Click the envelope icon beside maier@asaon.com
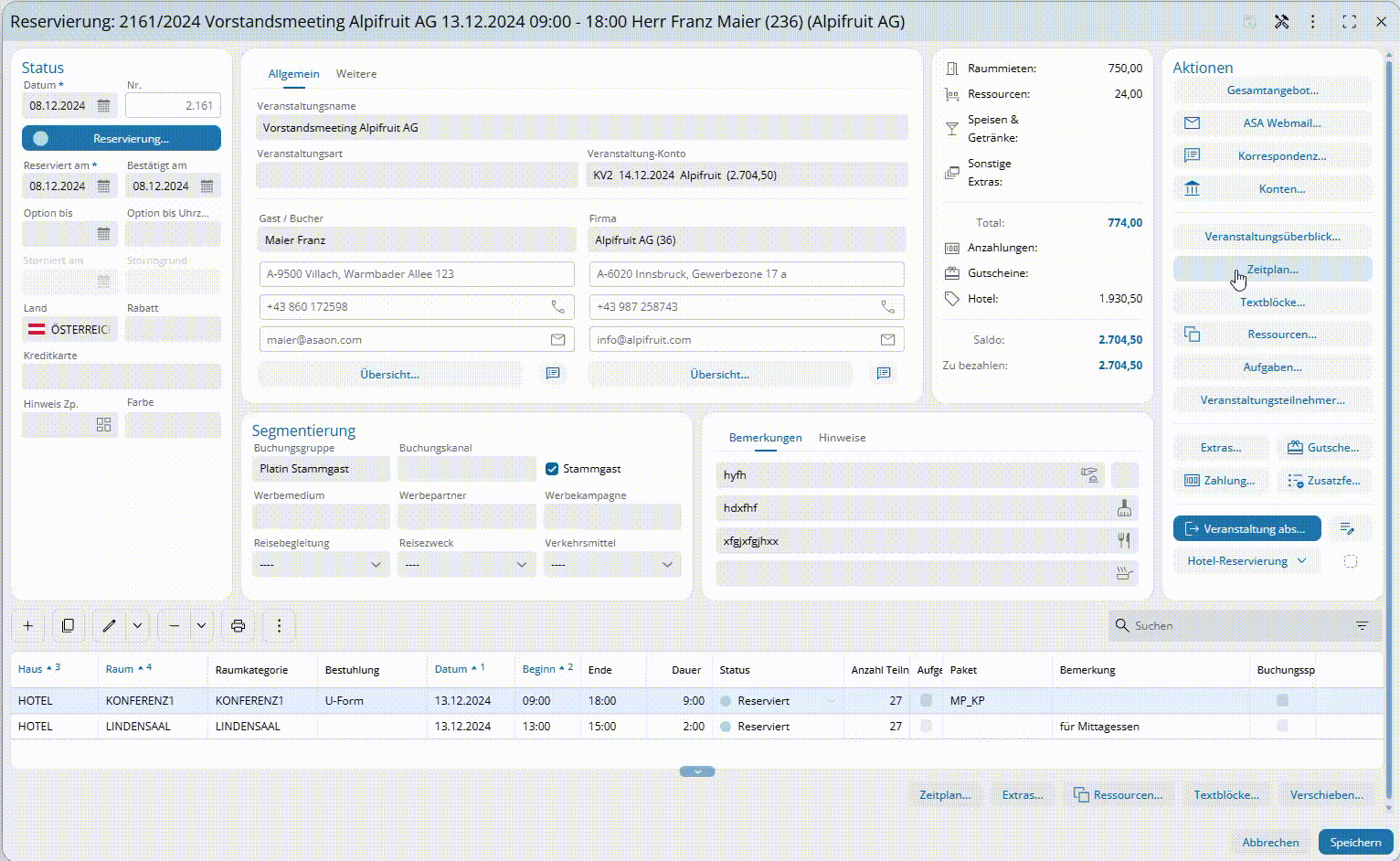This screenshot has height=861, width=1400. (x=557, y=340)
